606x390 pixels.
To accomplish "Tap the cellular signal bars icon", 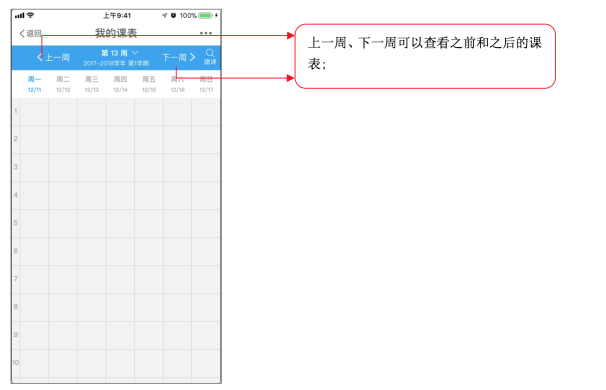I will click(x=20, y=15).
